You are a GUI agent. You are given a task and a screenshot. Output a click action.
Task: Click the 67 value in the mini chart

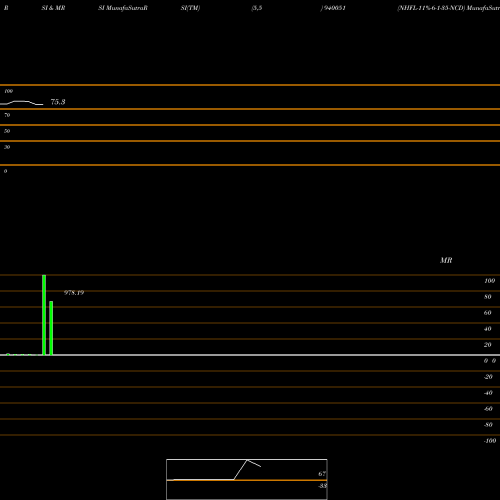(322, 474)
